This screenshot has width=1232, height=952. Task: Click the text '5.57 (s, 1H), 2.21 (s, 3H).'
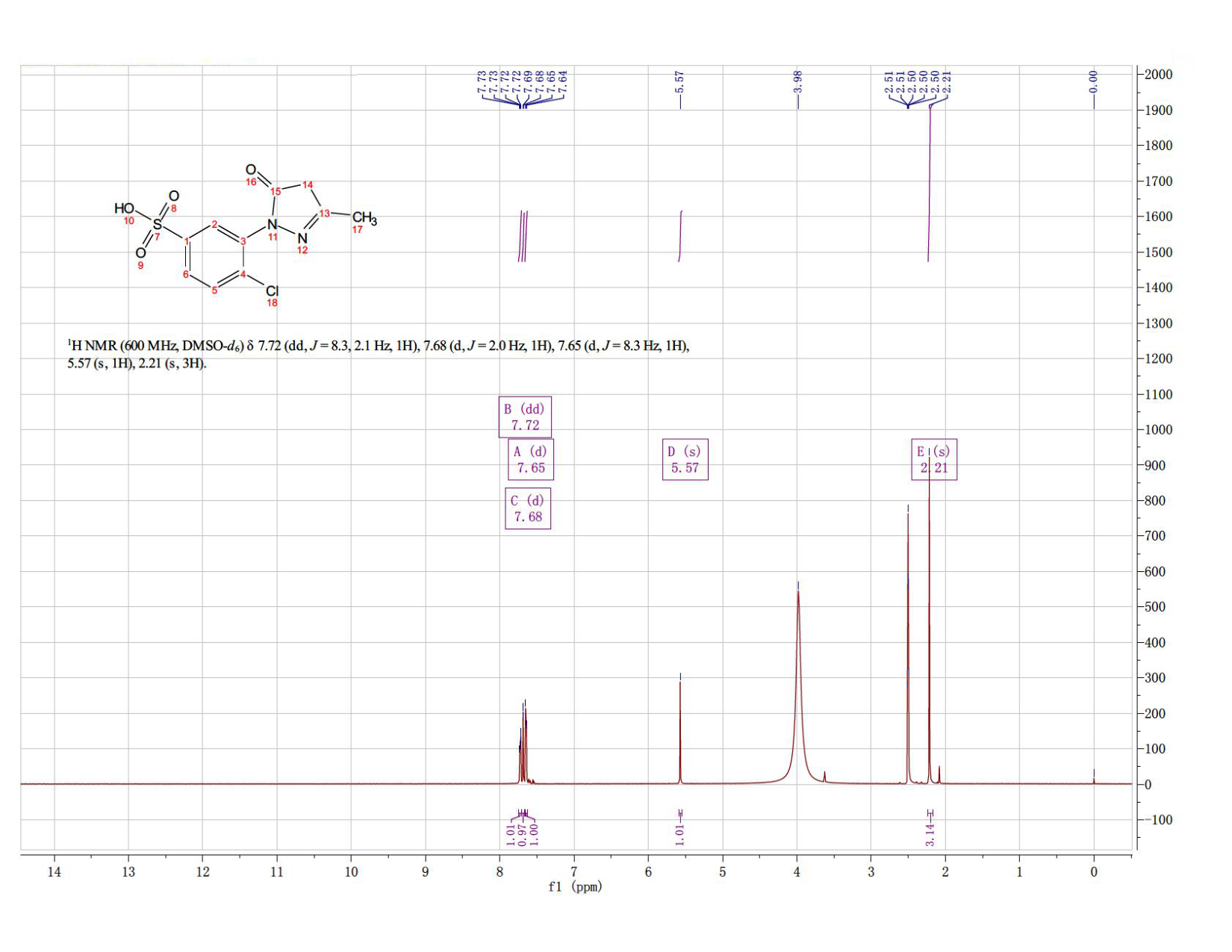click(137, 364)
